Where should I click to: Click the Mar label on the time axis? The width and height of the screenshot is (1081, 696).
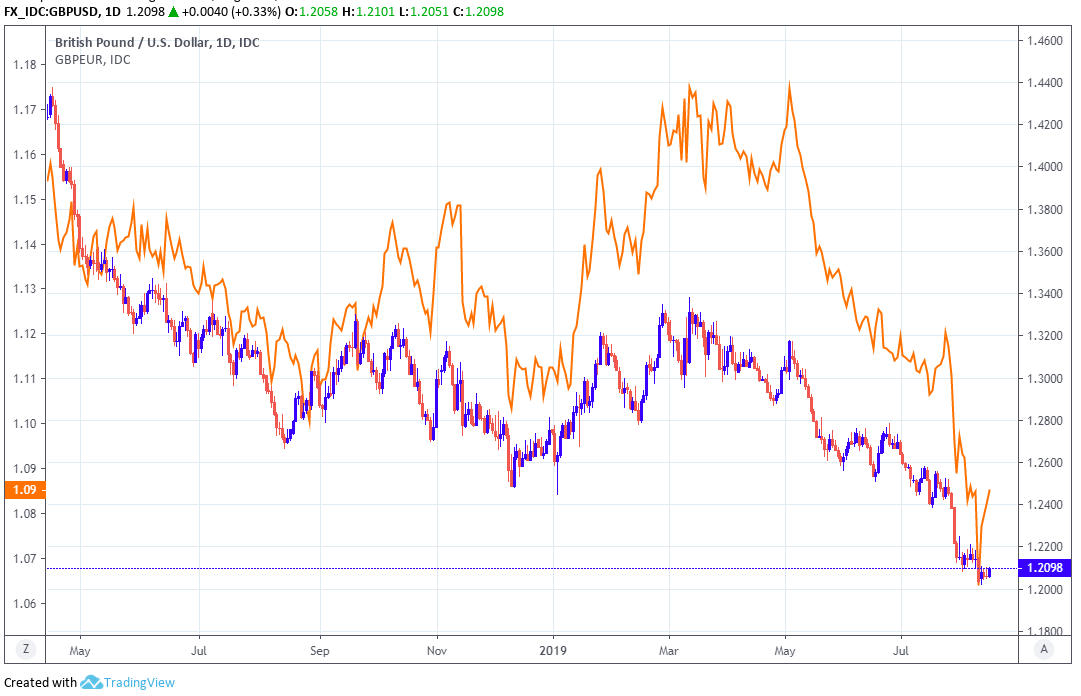(668, 649)
